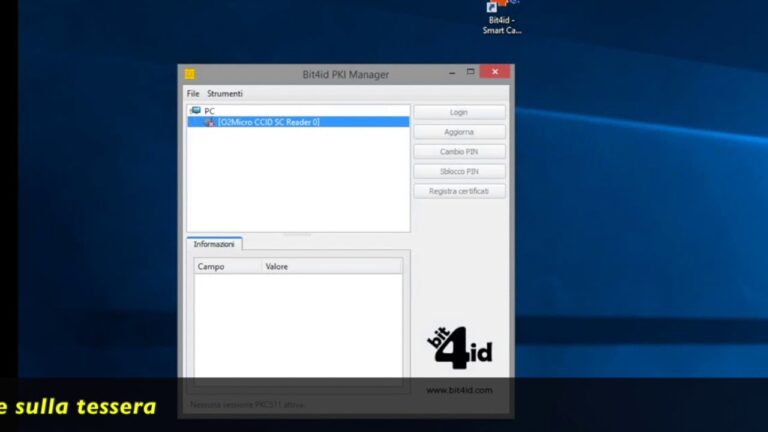Screen dimensions: 768x432
Task: Minimize the Bit4id PKI Manager window
Action: click(452, 72)
